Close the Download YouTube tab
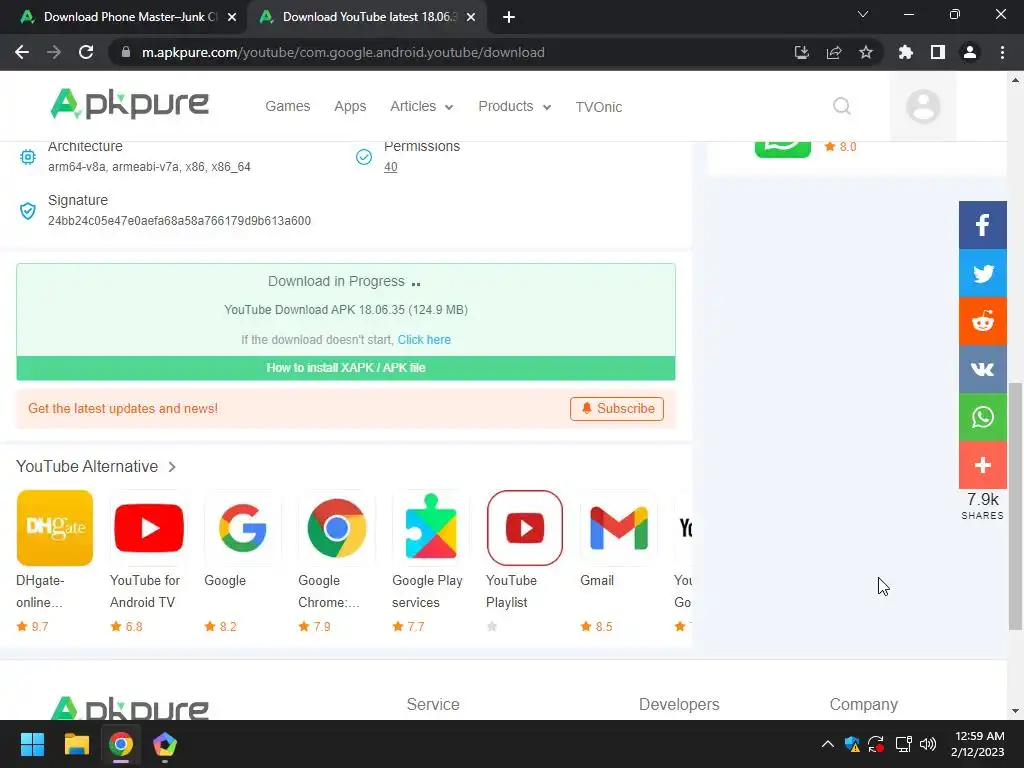This screenshot has width=1024, height=768. tap(471, 17)
